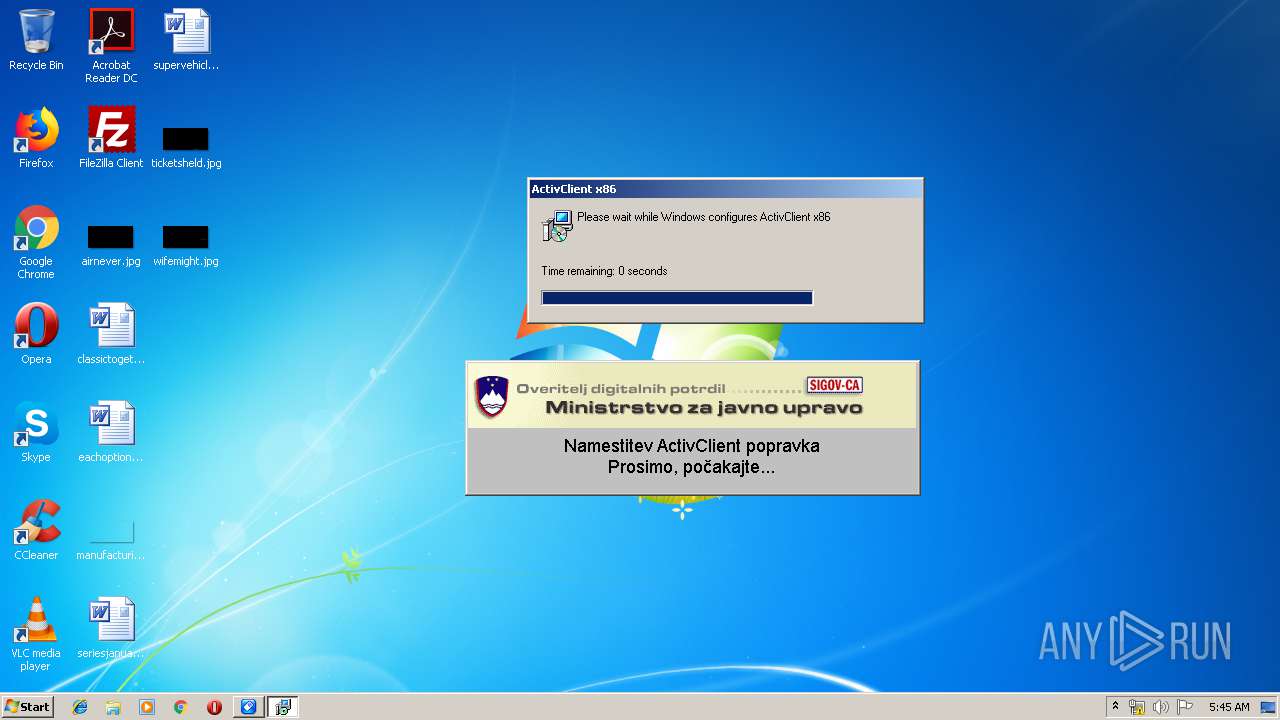The height and width of the screenshot is (720, 1280).
Task: Select manufacturi... desktop file
Action: click(x=111, y=540)
